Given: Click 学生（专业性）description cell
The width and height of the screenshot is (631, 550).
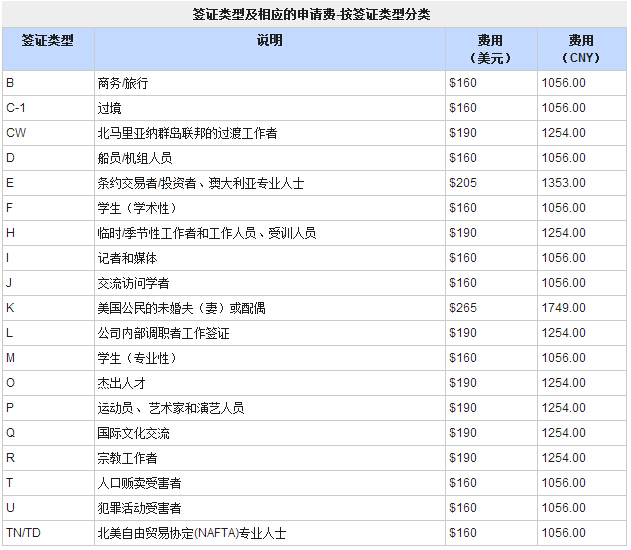Looking at the screenshot, I should click(270, 358).
